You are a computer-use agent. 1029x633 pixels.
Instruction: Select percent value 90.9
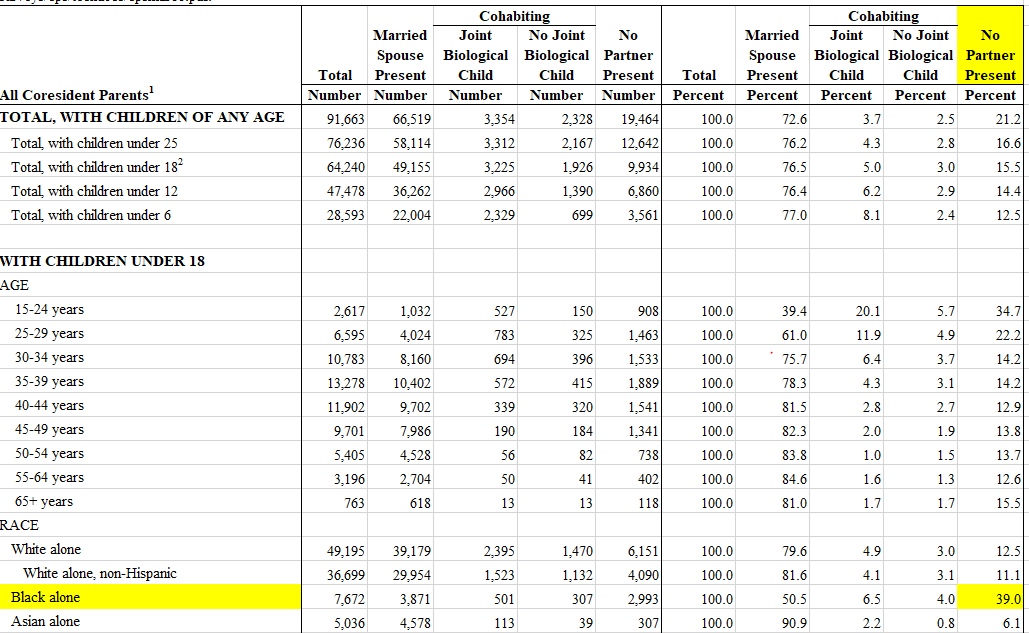point(794,623)
